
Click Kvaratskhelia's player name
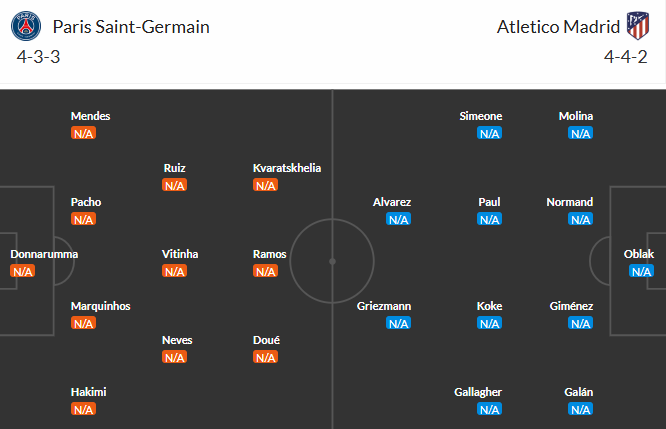(287, 168)
